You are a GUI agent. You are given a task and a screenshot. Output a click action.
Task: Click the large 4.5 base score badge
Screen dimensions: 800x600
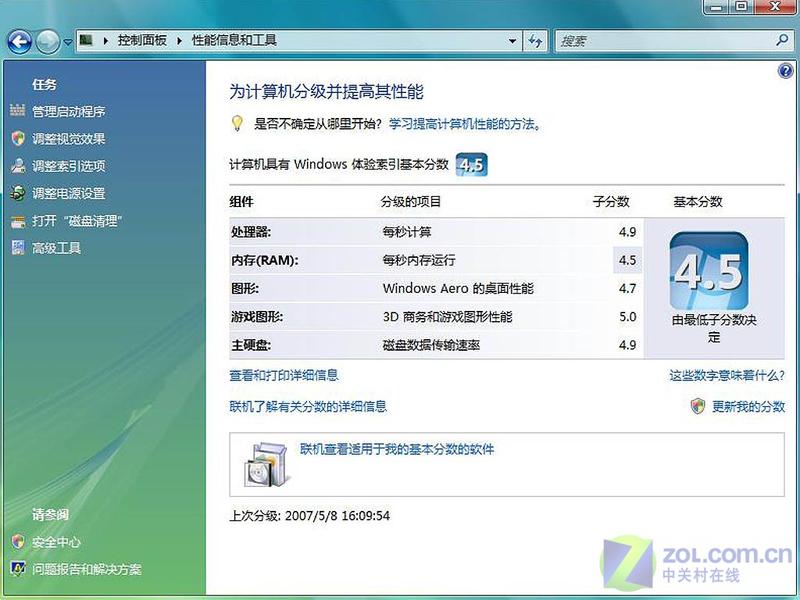(x=709, y=271)
